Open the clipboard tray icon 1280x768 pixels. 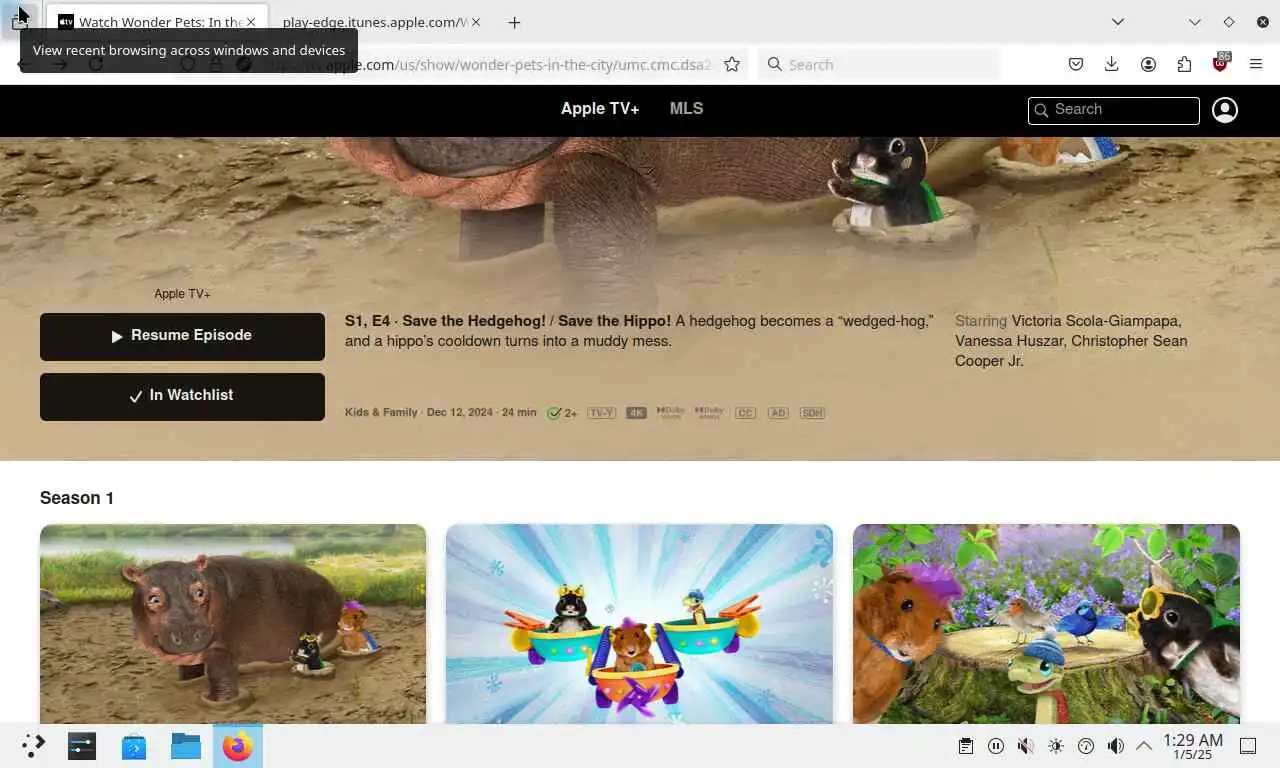coord(965,746)
